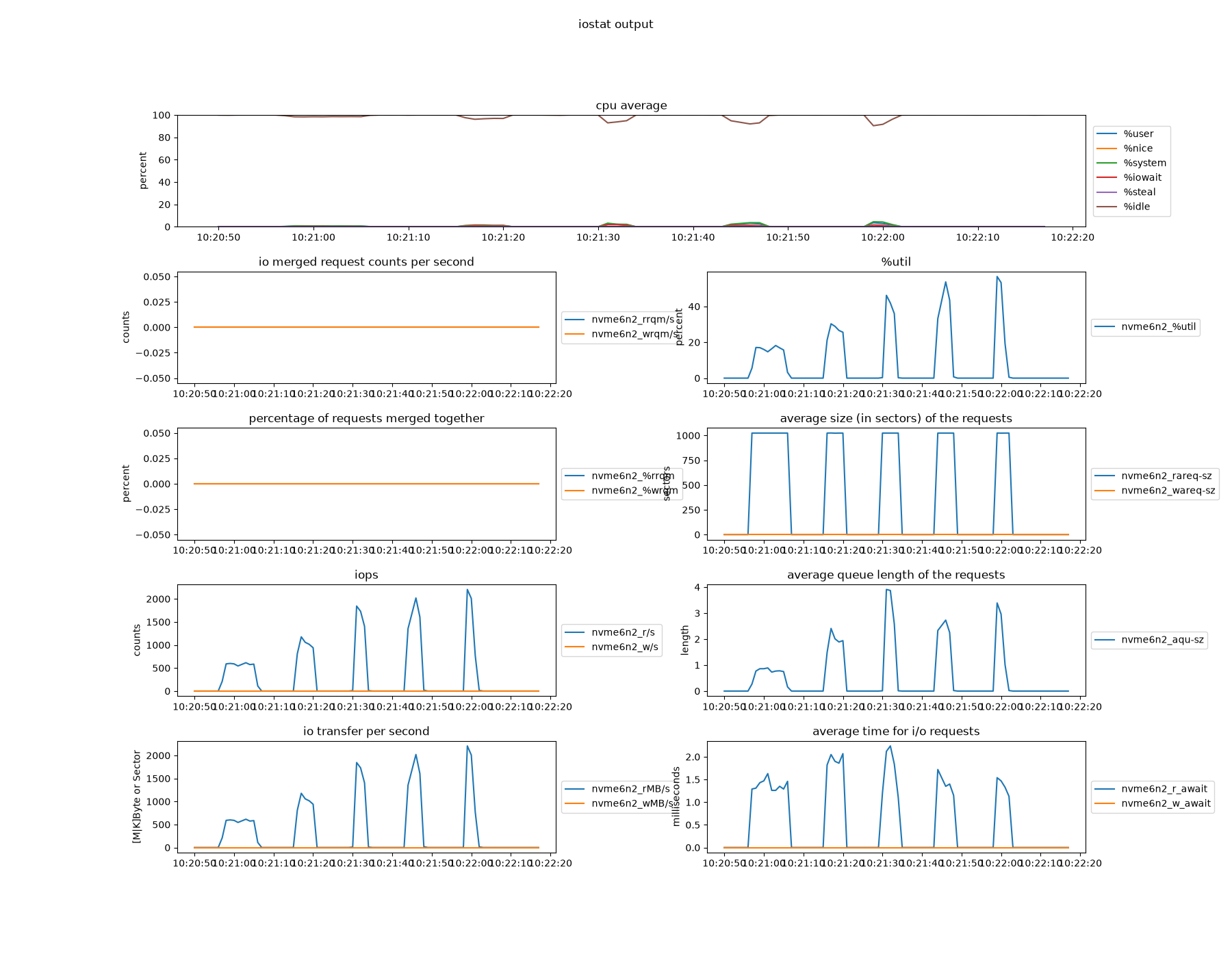Click 'average queue length of the requests' title

pos(896,575)
